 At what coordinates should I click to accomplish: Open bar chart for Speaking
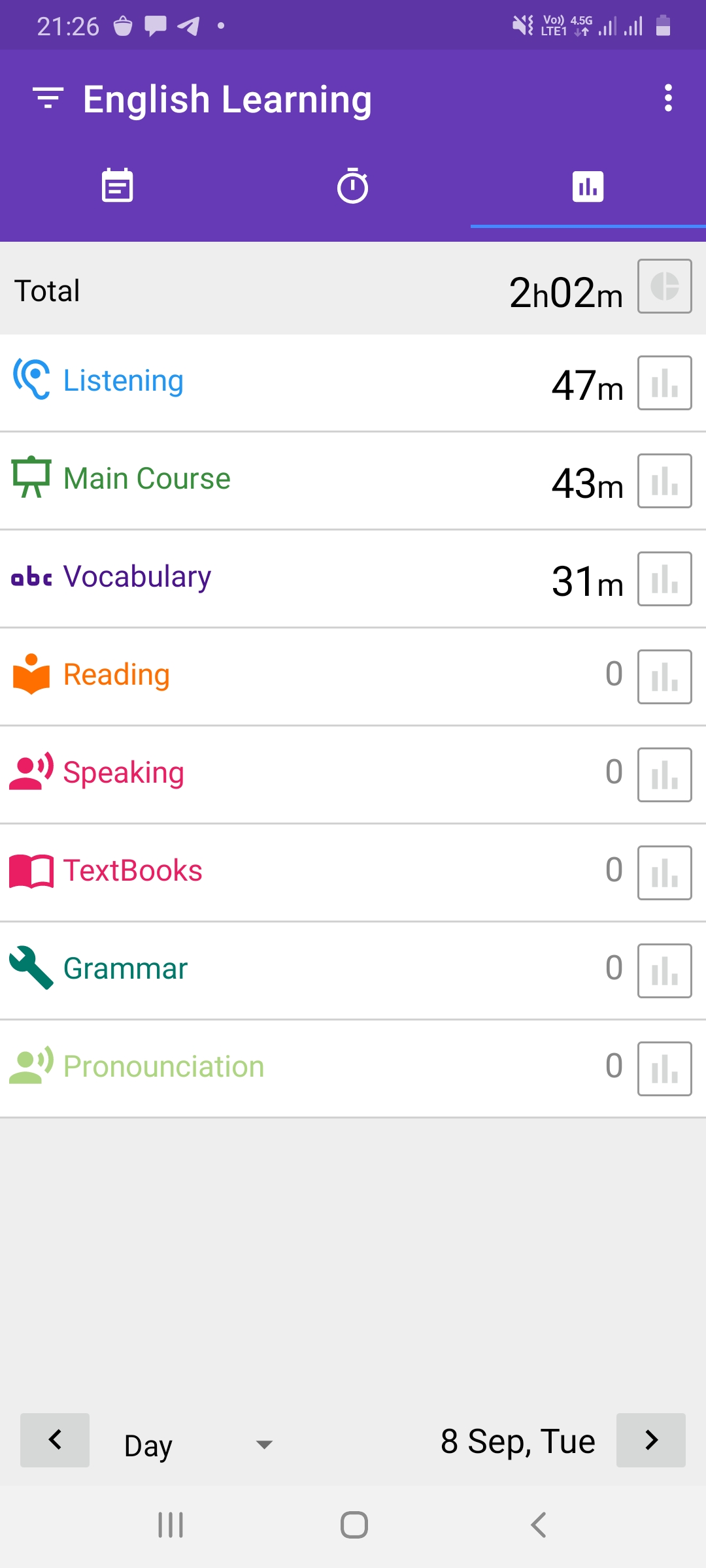tap(665, 775)
